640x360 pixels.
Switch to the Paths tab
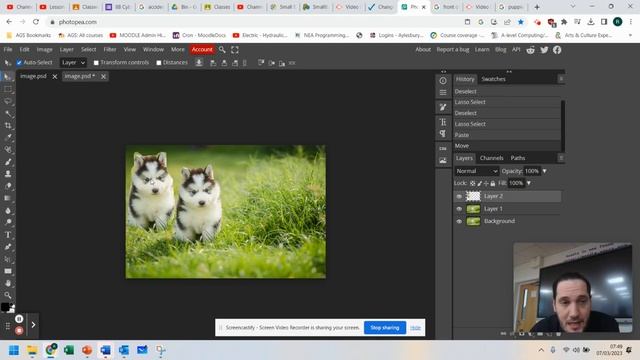[x=518, y=158]
